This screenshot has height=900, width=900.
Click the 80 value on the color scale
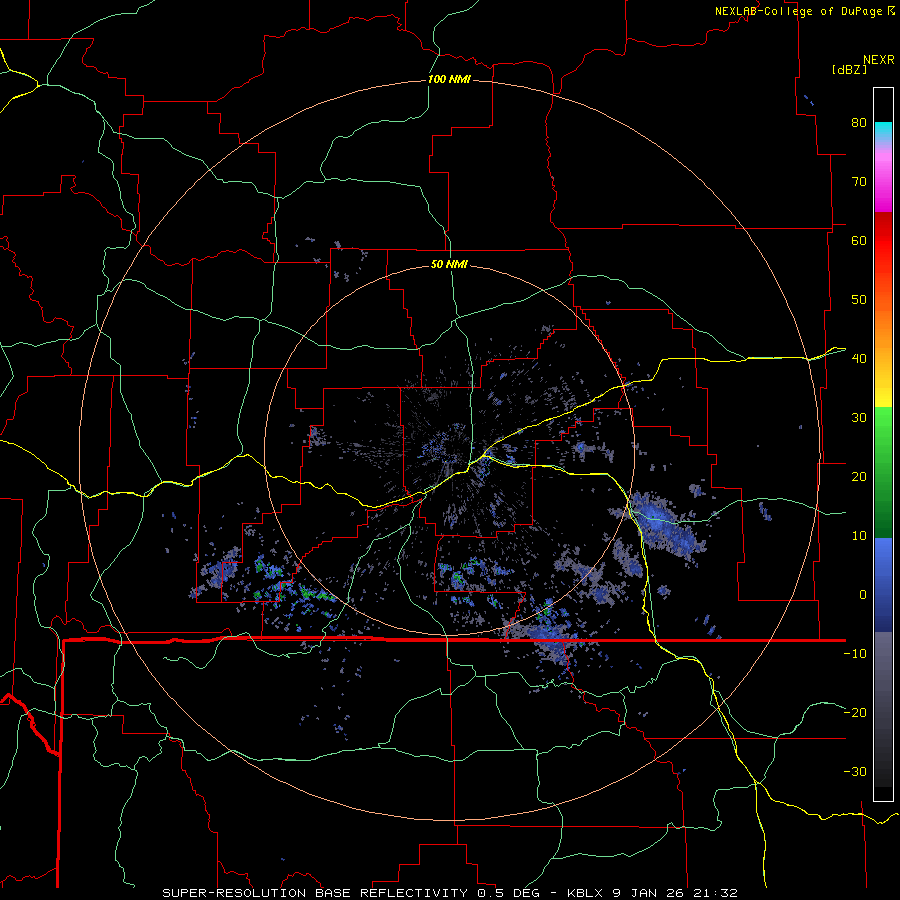[859, 122]
